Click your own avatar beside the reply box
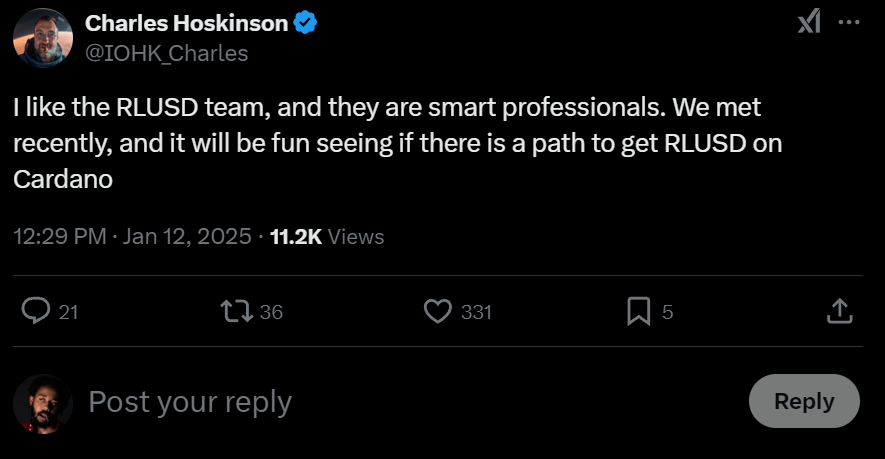Viewport: 885px width, 459px height. click(x=42, y=402)
